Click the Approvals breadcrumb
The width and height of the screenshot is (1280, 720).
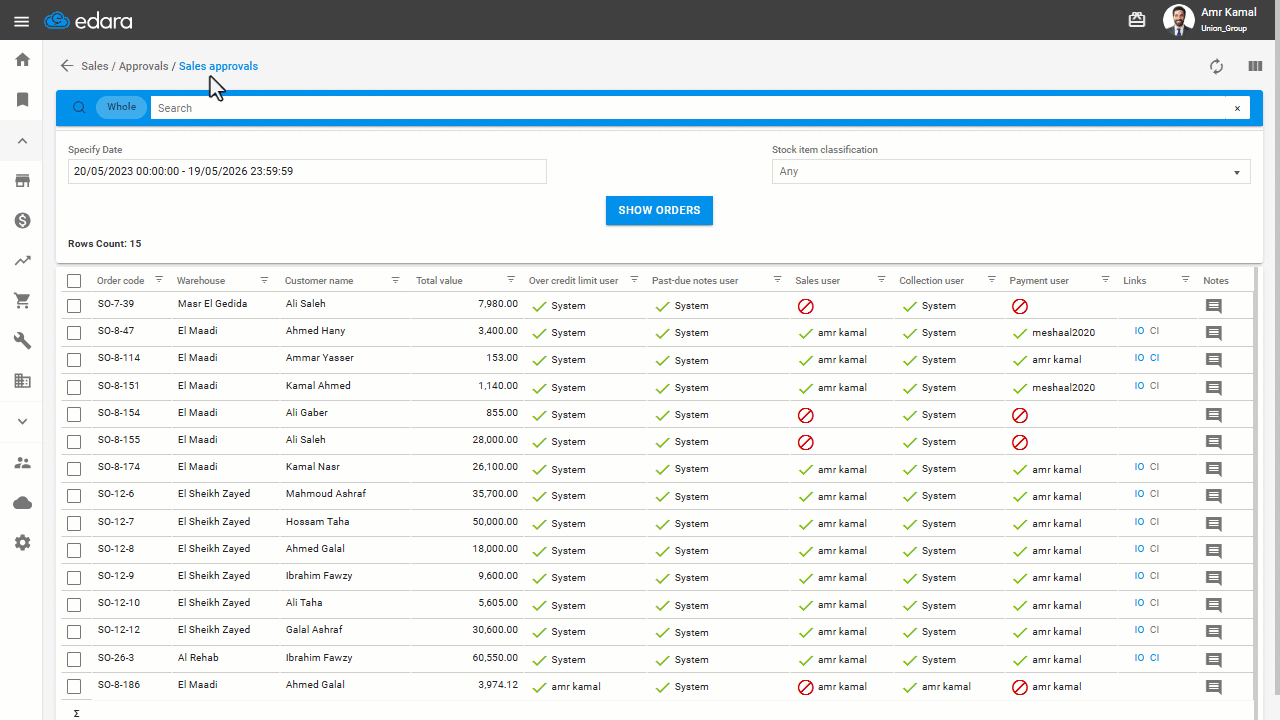tap(143, 66)
